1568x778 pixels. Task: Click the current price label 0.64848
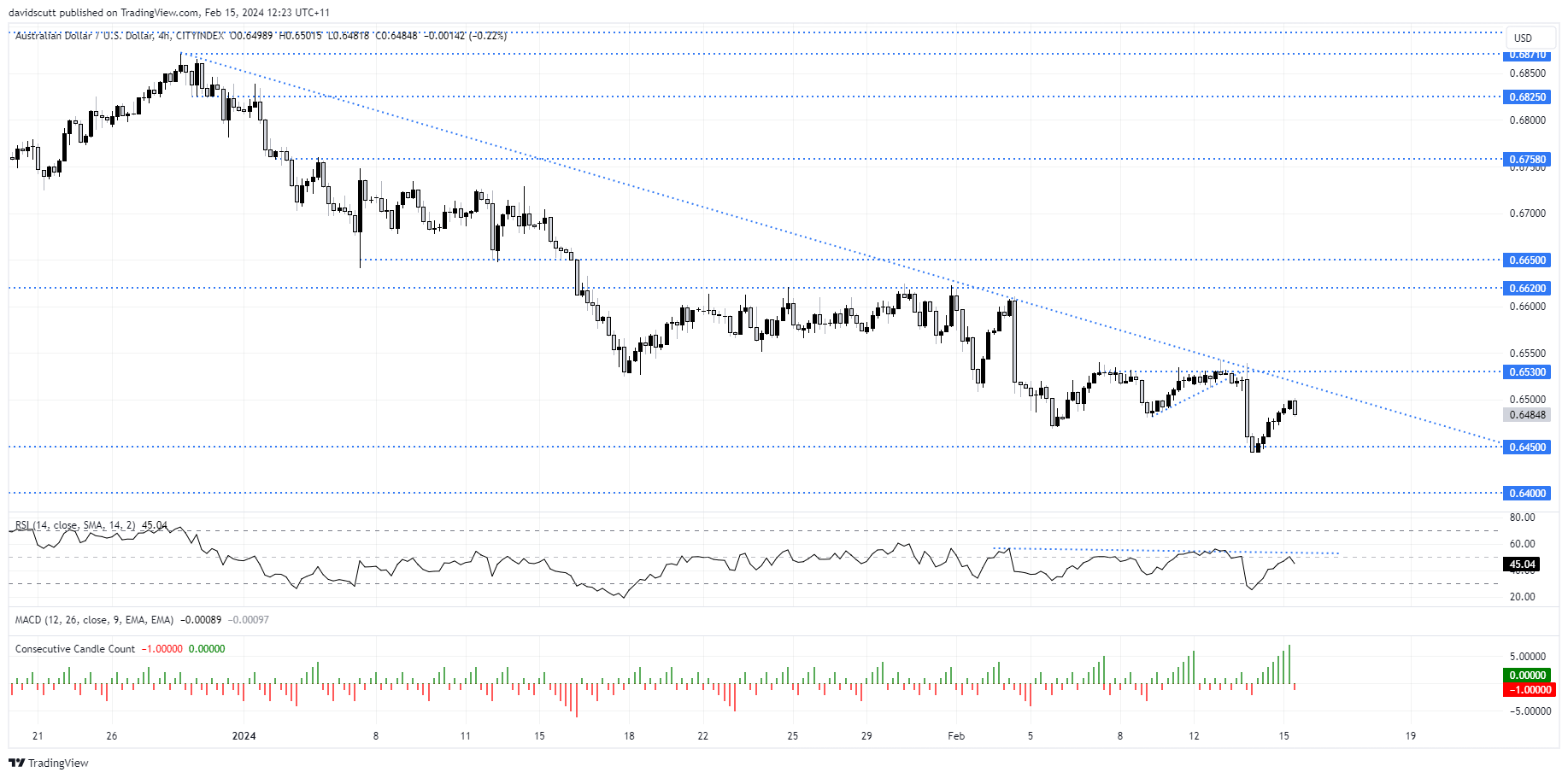click(x=1527, y=414)
